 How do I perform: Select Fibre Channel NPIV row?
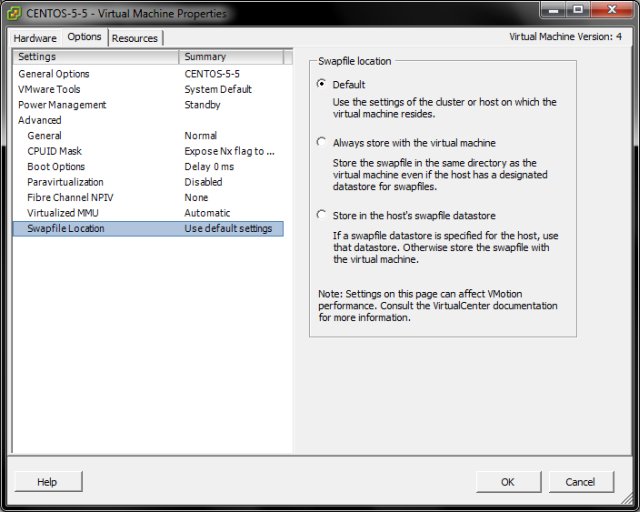148,198
